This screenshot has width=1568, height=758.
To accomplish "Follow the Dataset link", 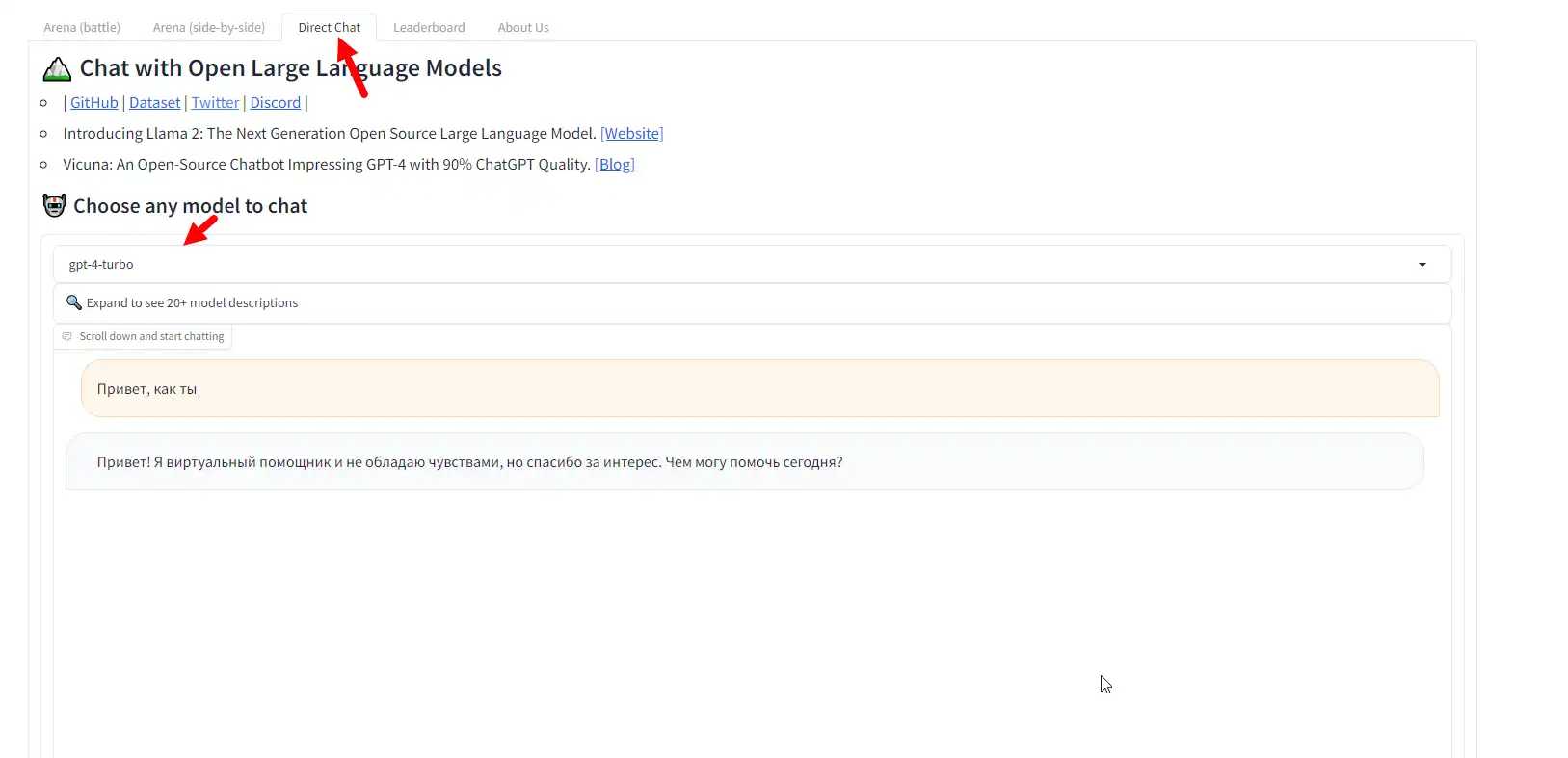I will point(154,103).
